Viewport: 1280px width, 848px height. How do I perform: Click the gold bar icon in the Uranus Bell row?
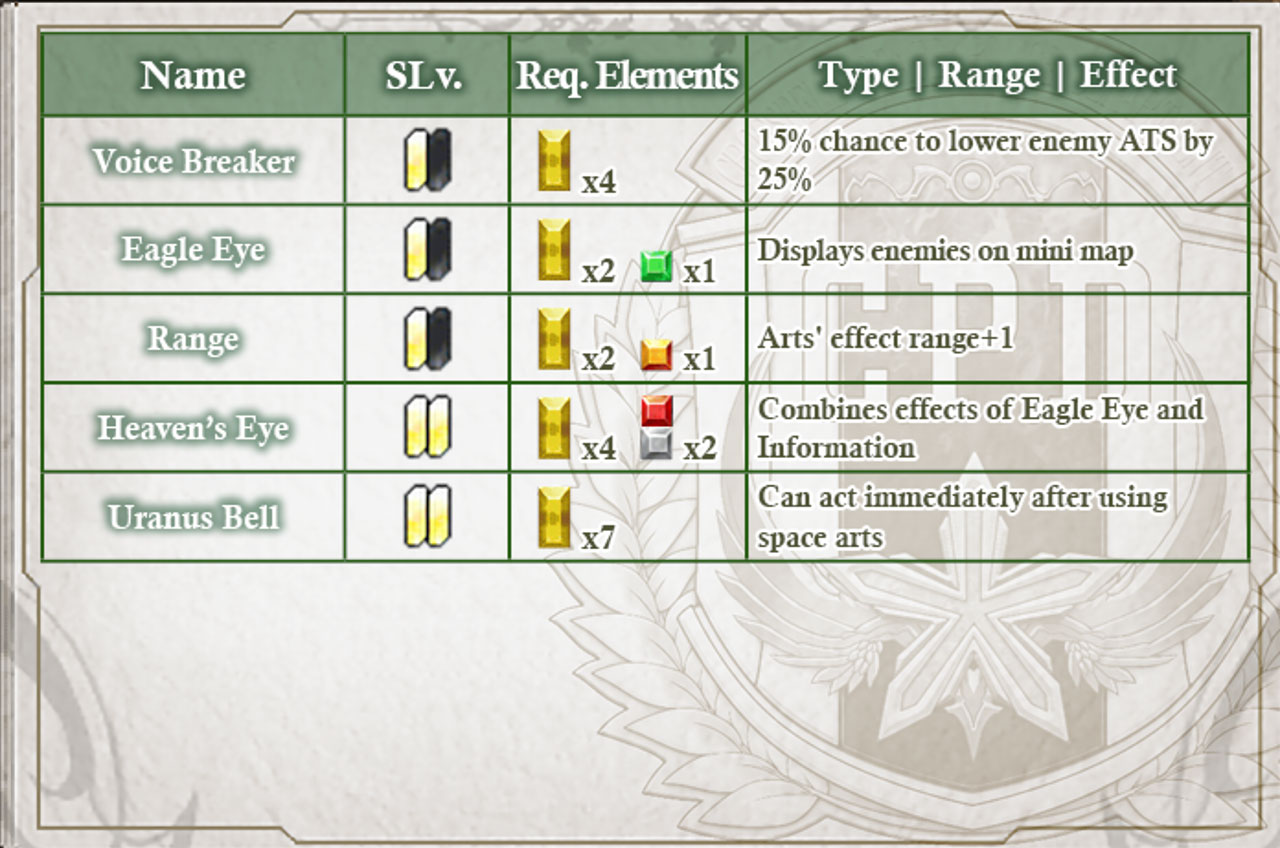(x=554, y=517)
